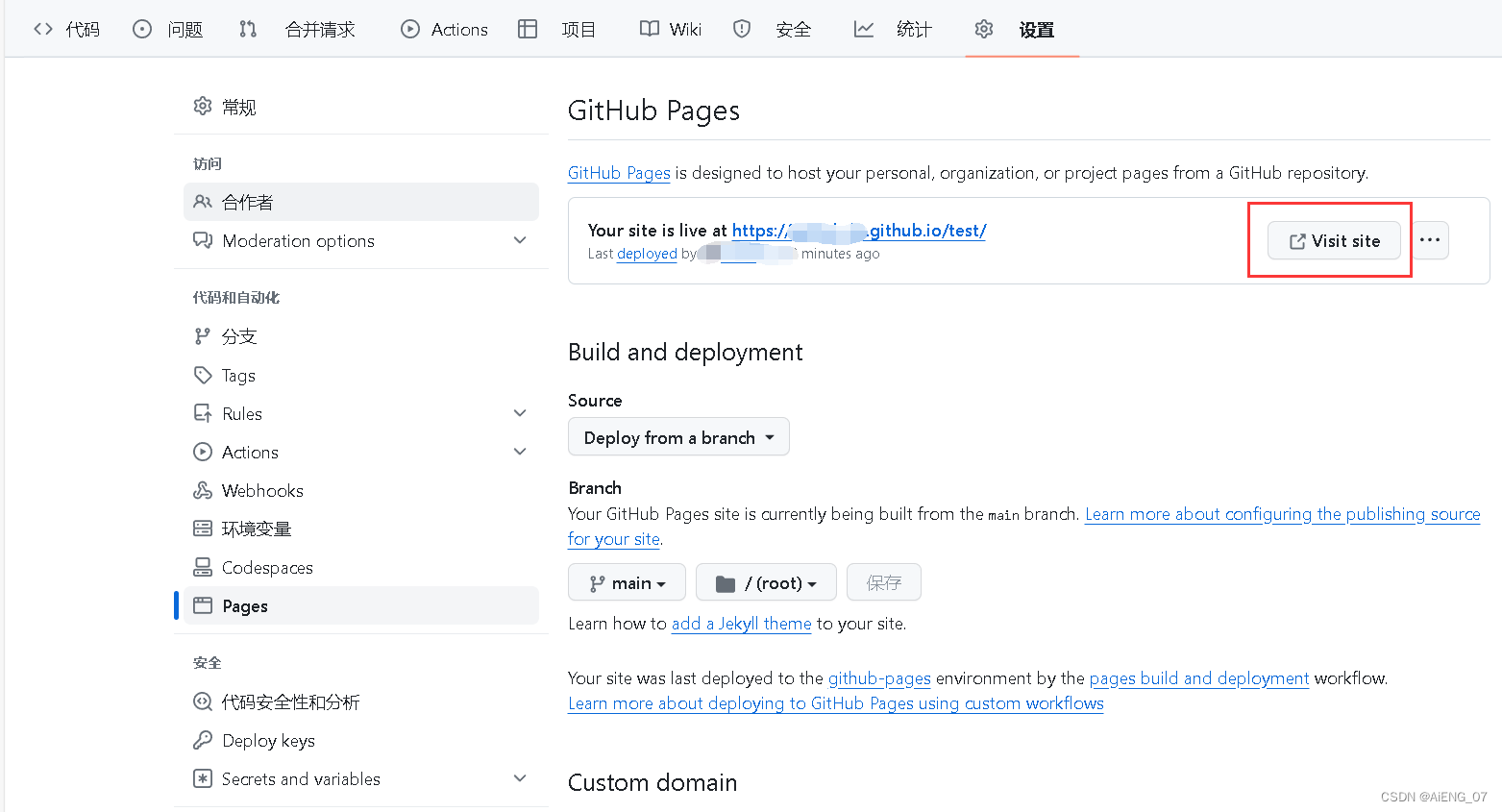The width and height of the screenshot is (1502, 812).
Task: Expand Secrets and variables chevron
Action: [520, 778]
